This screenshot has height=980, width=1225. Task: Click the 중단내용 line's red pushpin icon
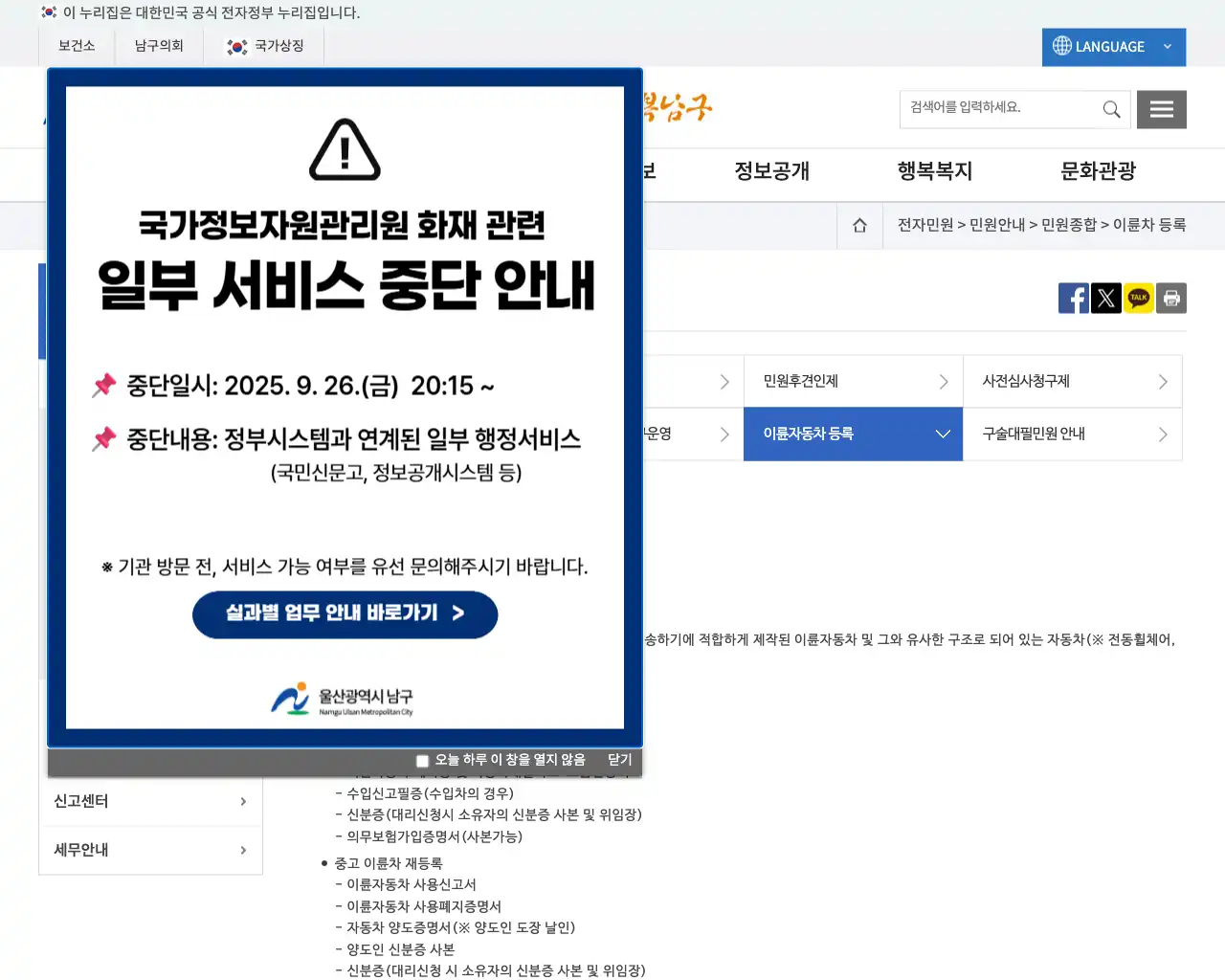point(103,439)
